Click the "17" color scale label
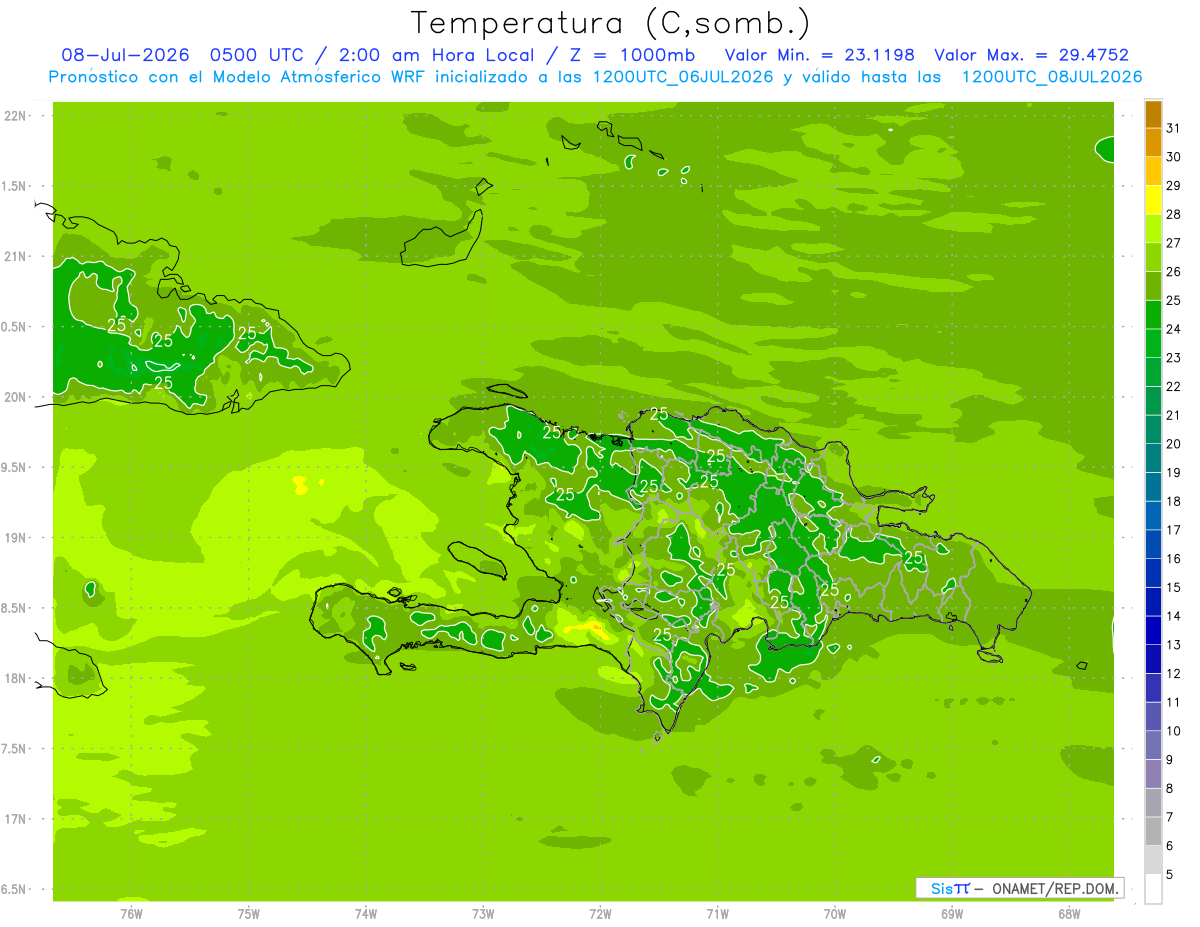This screenshot has width=1200, height=927. [x=1174, y=530]
